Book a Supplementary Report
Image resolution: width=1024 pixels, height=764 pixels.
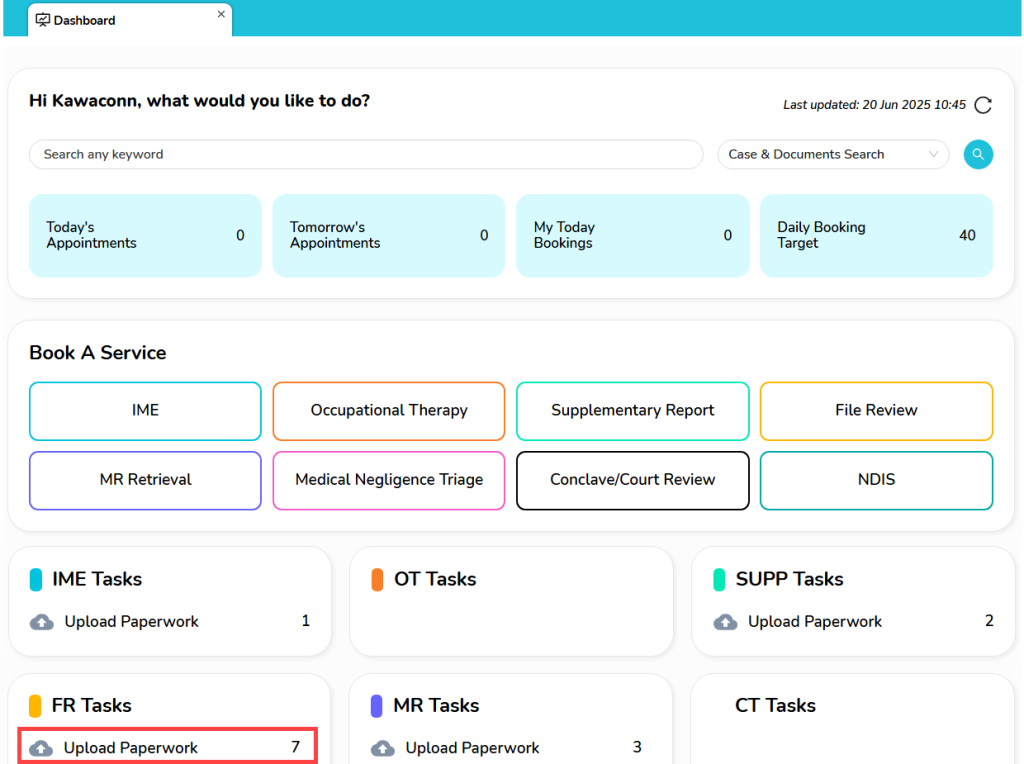[632, 411]
